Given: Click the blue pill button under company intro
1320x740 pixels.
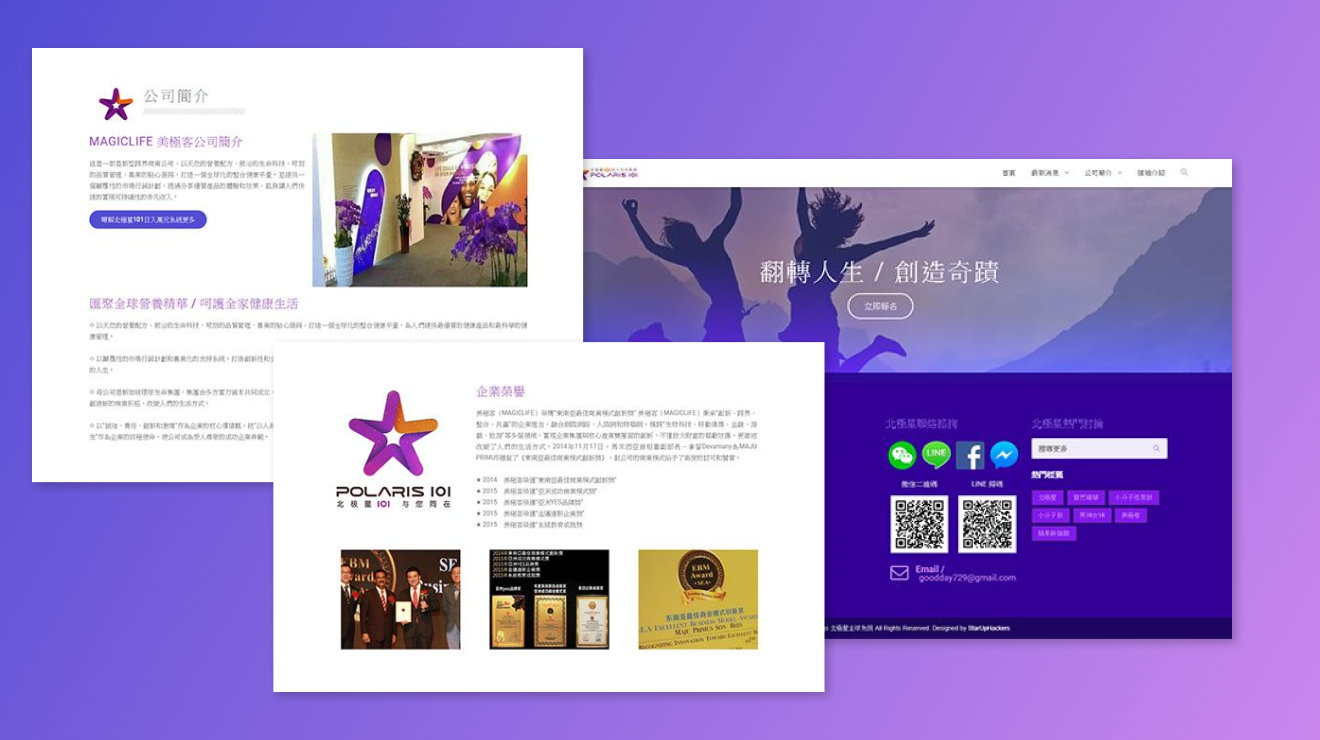Looking at the screenshot, I should pyautogui.click(x=148, y=219).
